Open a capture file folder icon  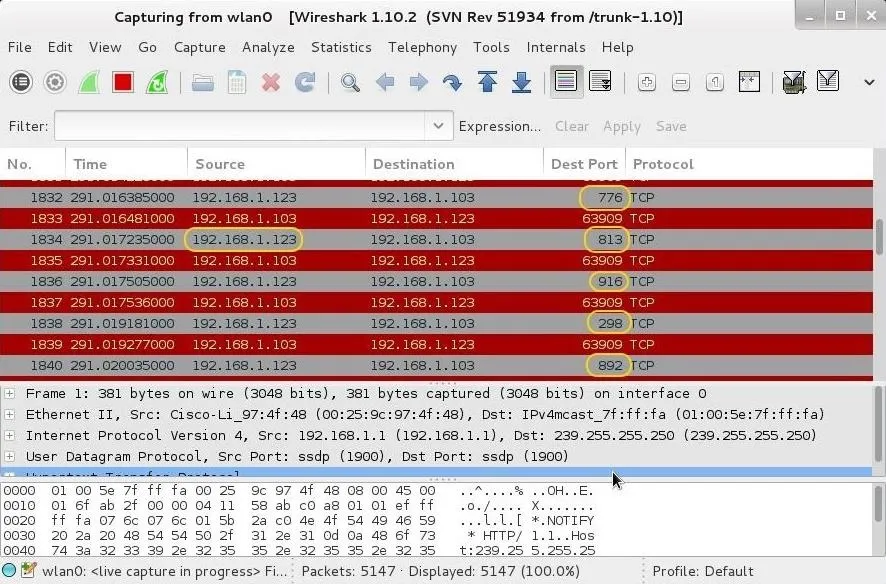[202, 83]
